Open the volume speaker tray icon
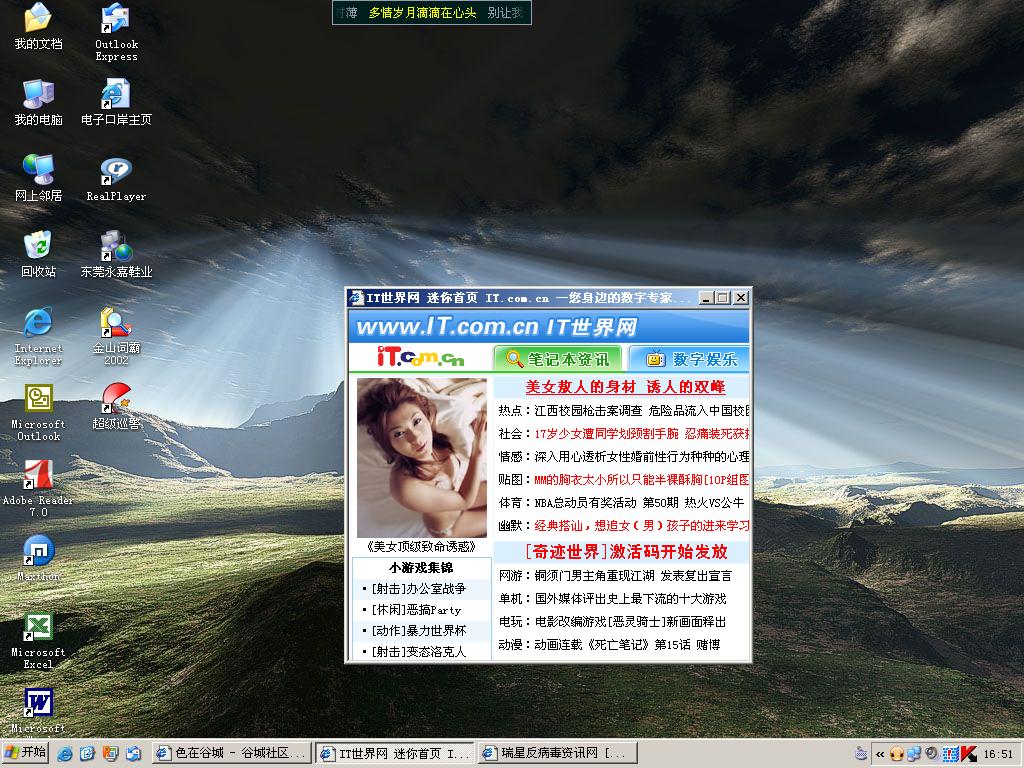Screen dimensions: 1024x768 (932, 754)
